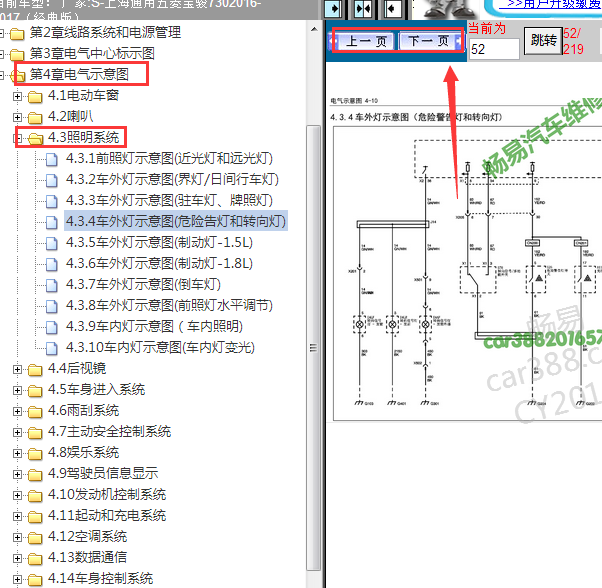Click the page icon of 4.3.9车内灯示意图

point(52,327)
